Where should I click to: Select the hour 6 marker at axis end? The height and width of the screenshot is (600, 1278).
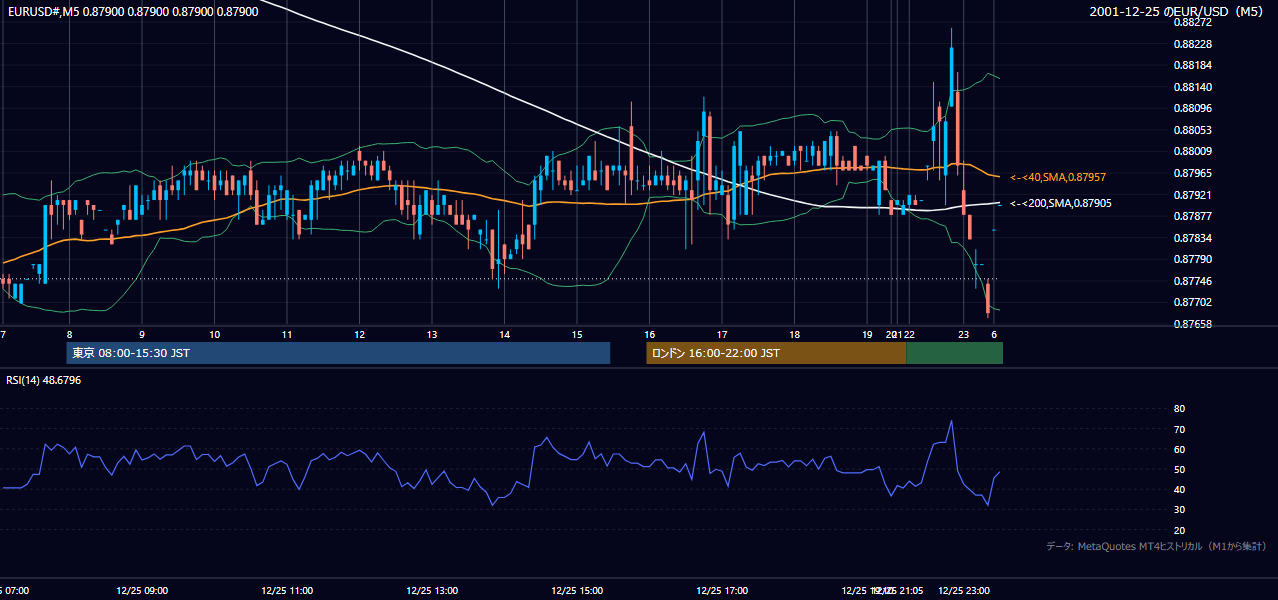point(994,334)
